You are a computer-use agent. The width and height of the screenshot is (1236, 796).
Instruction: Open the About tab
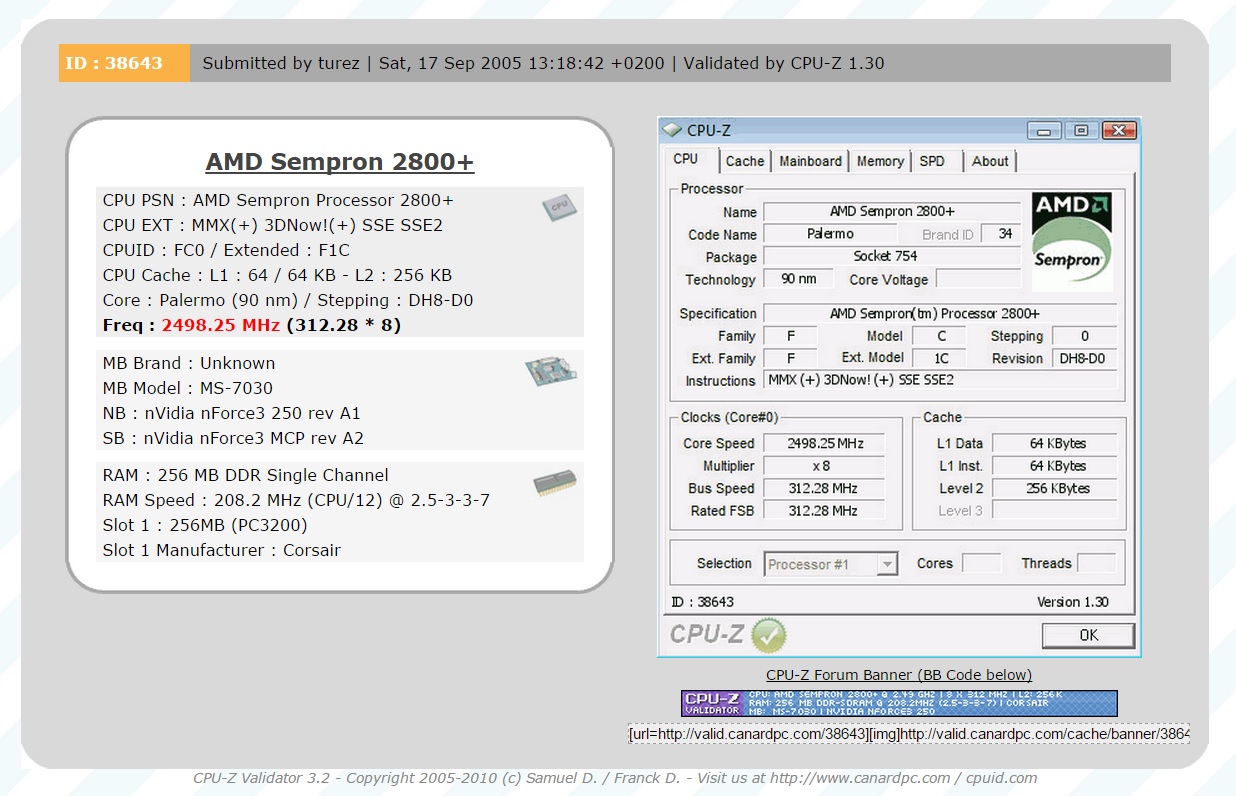[990, 161]
